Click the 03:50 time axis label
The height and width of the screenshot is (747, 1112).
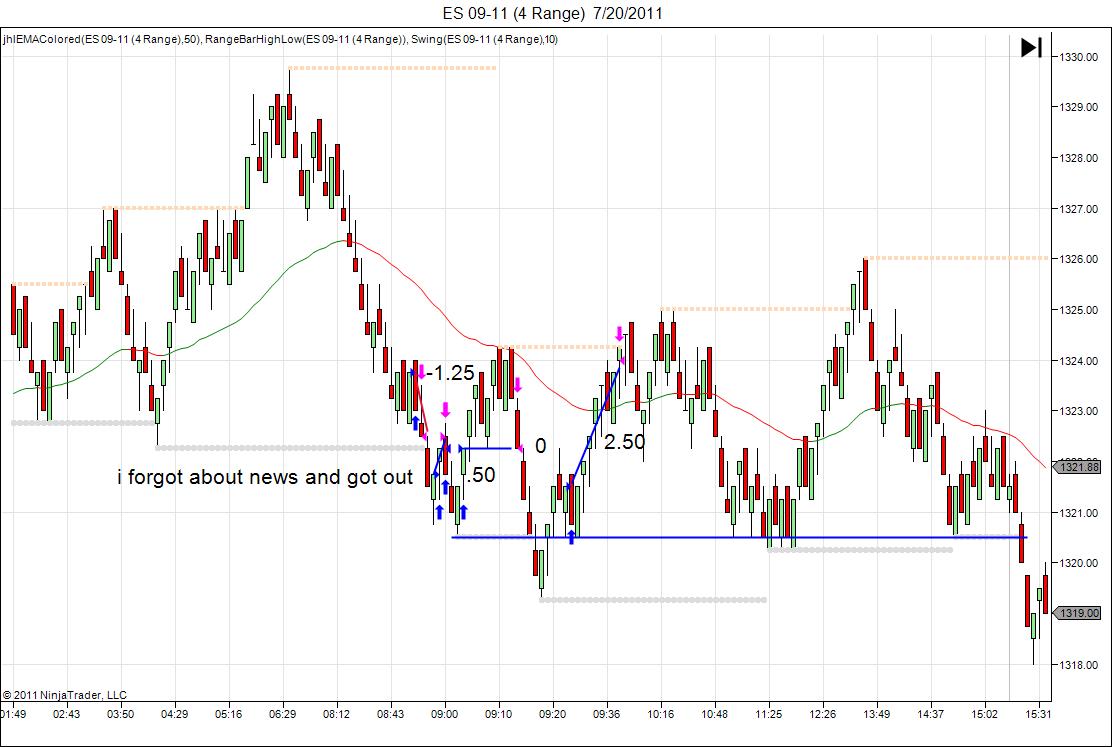[120, 714]
